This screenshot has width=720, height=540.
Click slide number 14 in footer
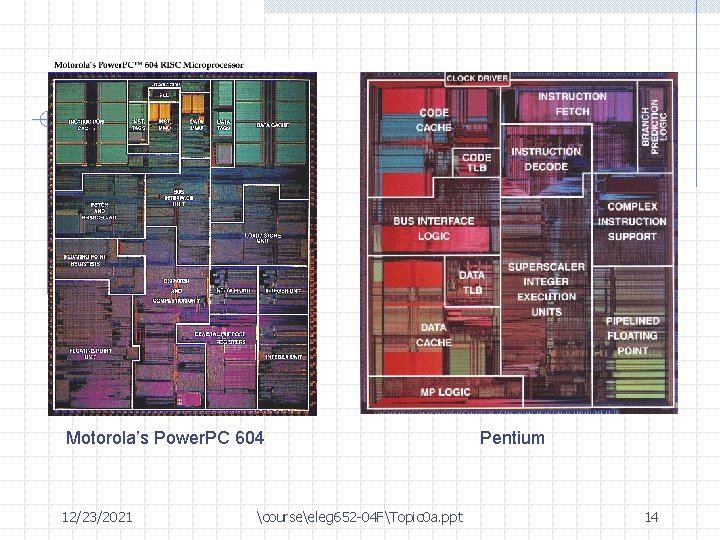[x=651, y=517]
